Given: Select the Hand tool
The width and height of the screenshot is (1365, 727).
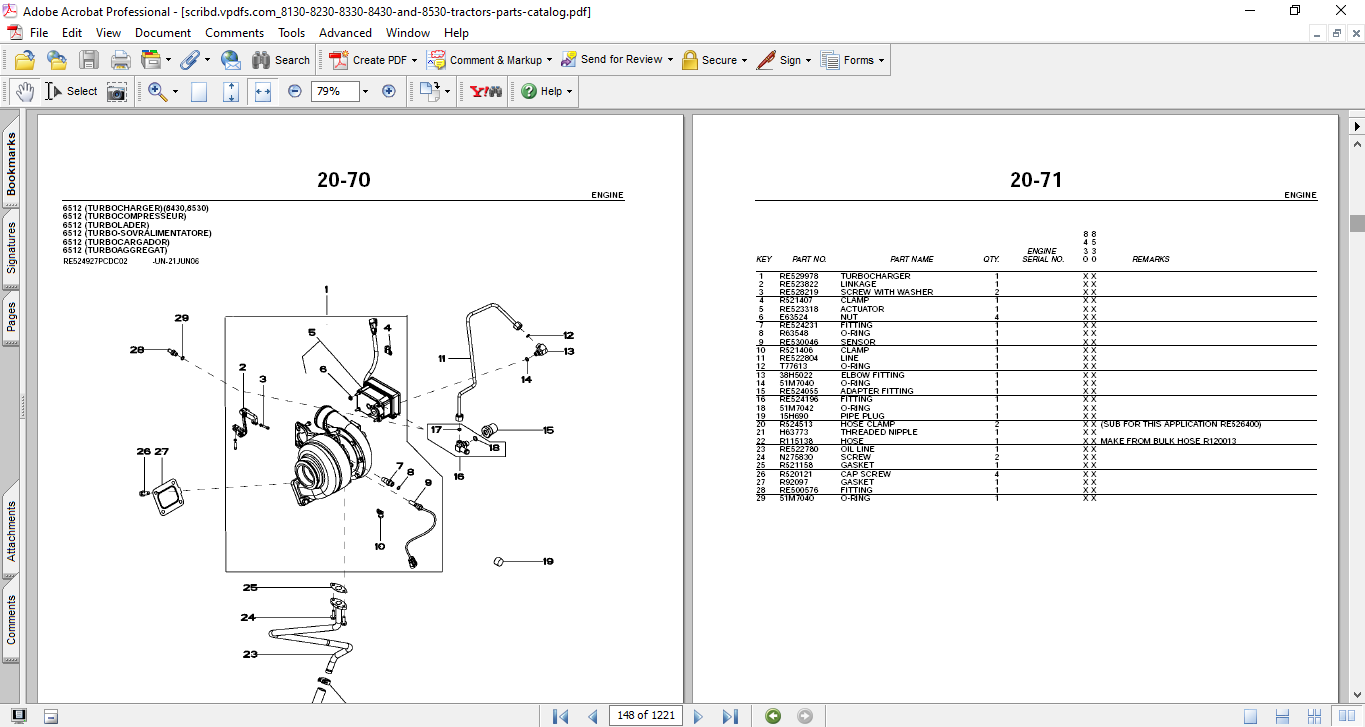Looking at the screenshot, I should [25, 91].
